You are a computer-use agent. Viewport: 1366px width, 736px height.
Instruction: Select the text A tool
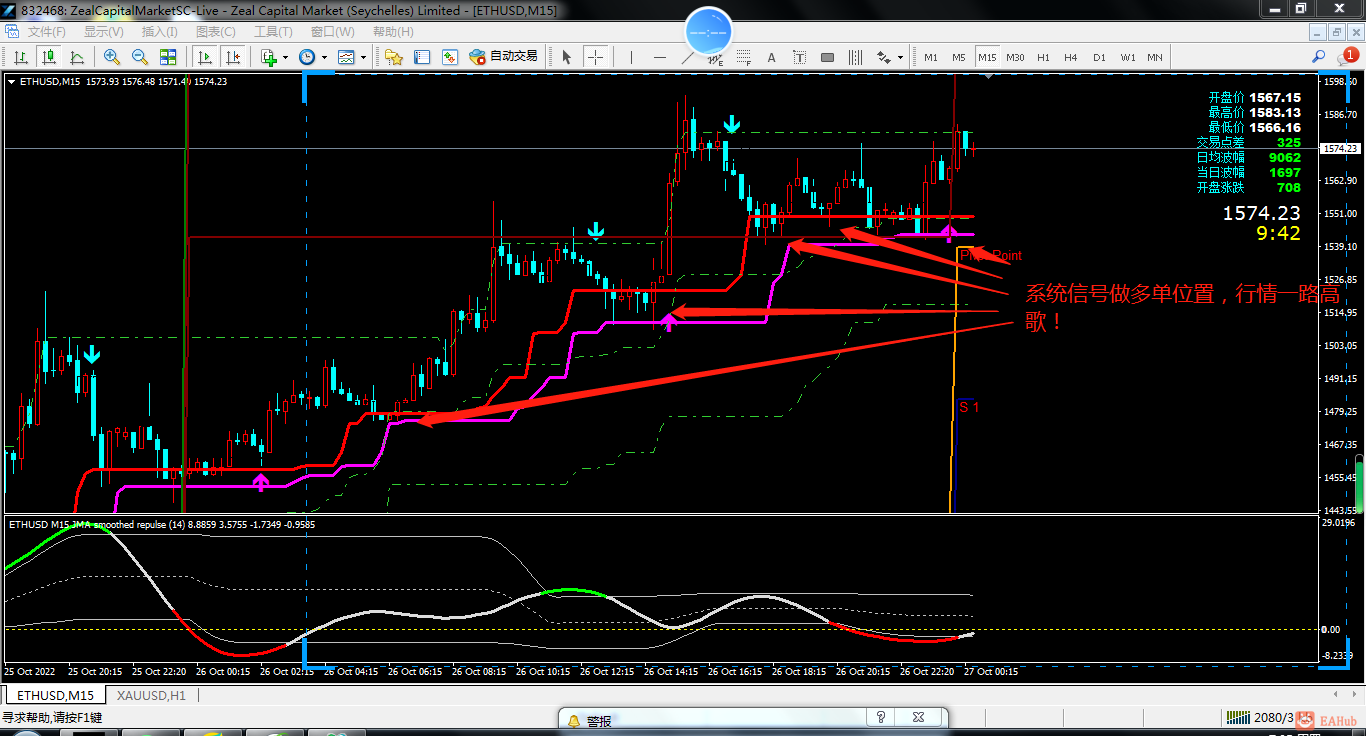771,57
